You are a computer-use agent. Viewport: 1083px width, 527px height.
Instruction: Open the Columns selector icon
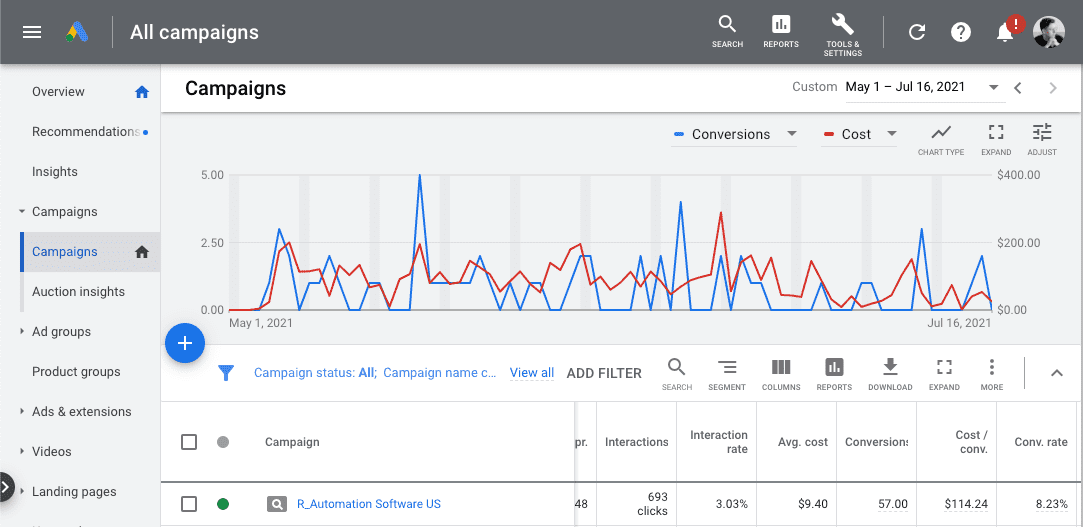pos(781,372)
